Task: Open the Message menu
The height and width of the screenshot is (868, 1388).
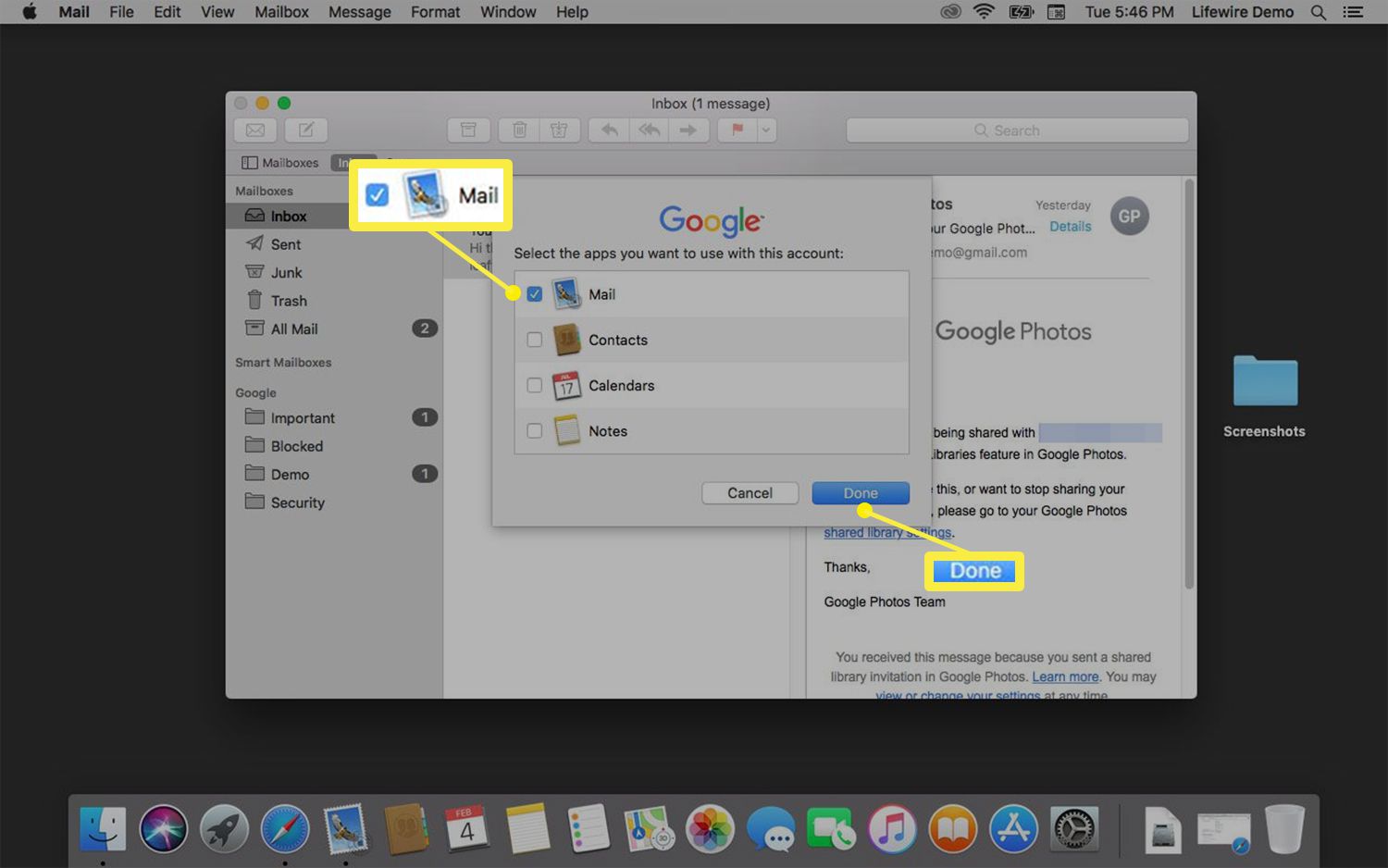Action: coord(359,12)
